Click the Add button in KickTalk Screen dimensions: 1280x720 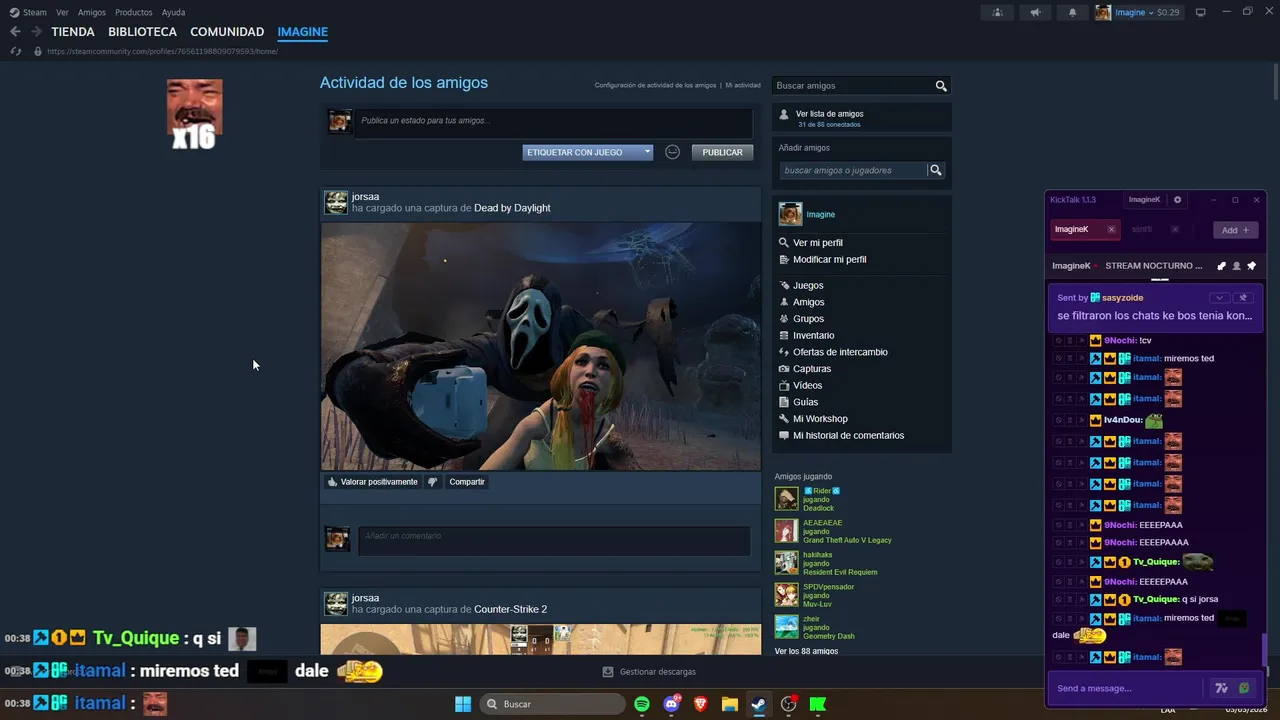(1236, 230)
